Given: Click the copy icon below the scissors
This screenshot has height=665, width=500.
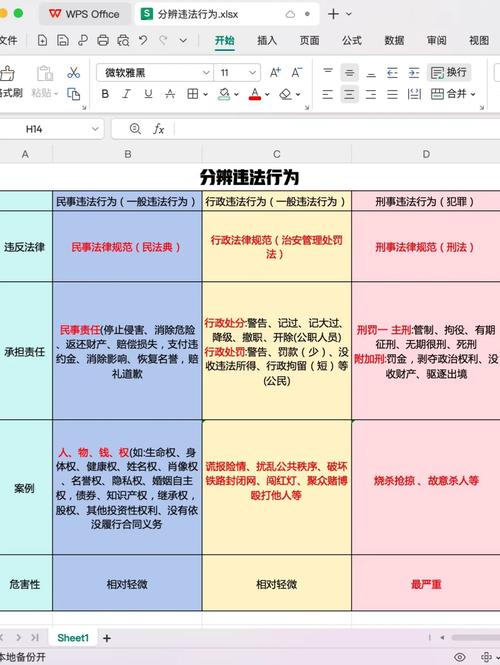Looking at the screenshot, I should tap(73, 94).
